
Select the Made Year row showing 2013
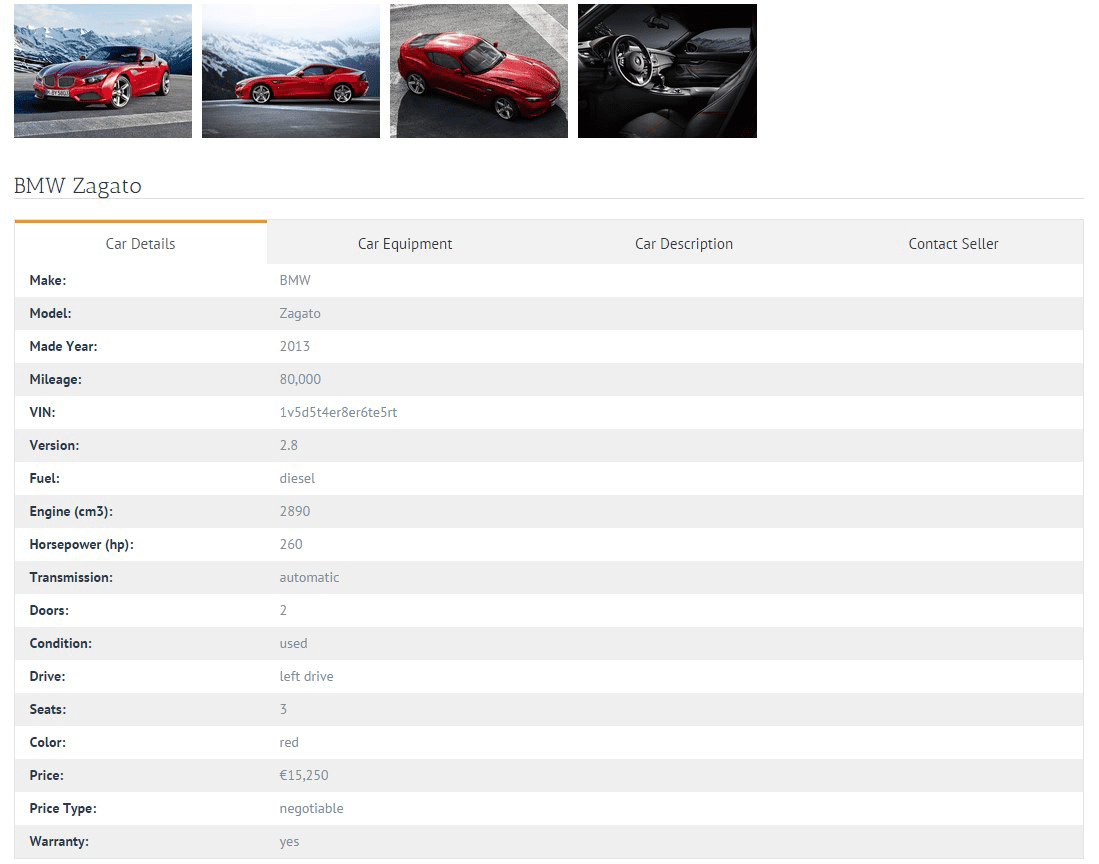[295, 346]
